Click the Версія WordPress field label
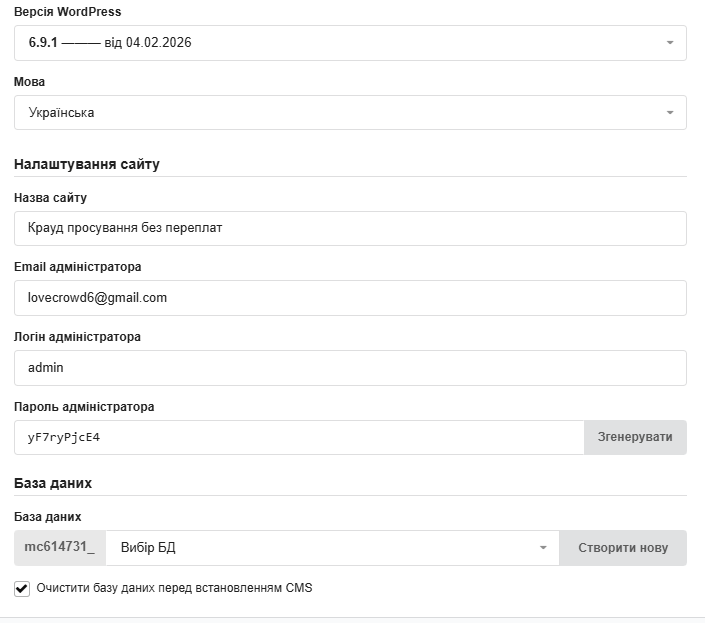The width and height of the screenshot is (705, 623). click(69, 12)
